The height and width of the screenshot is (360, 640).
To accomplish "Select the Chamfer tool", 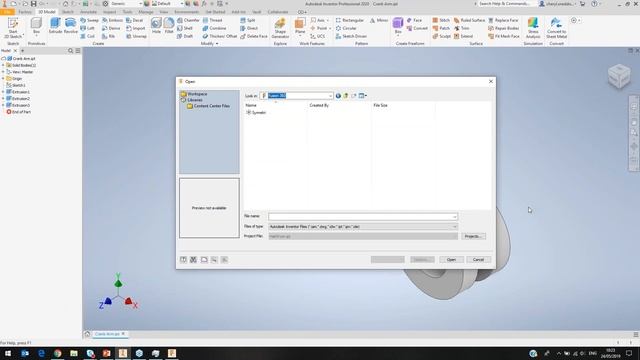I will pyautogui.click(x=188, y=20).
